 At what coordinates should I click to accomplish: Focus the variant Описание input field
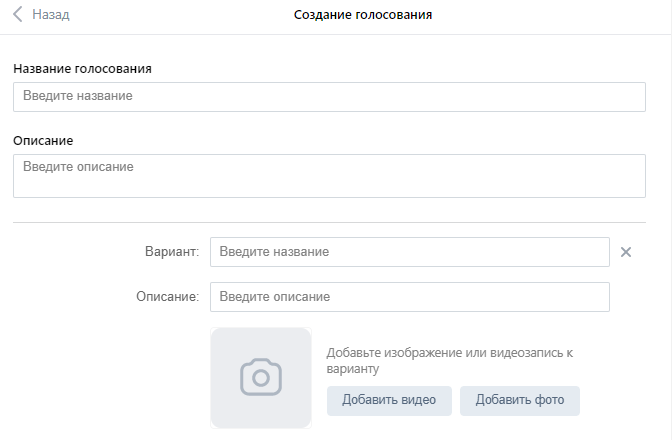[410, 297]
